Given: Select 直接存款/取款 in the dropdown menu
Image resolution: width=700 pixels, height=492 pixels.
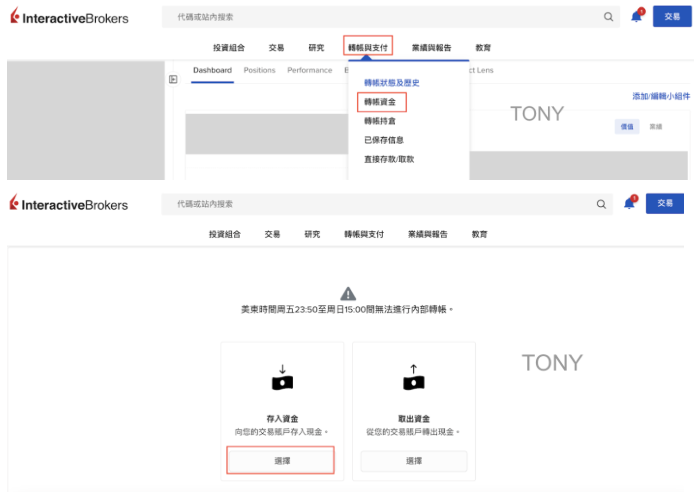Looking at the screenshot, I should pos(389,159).
